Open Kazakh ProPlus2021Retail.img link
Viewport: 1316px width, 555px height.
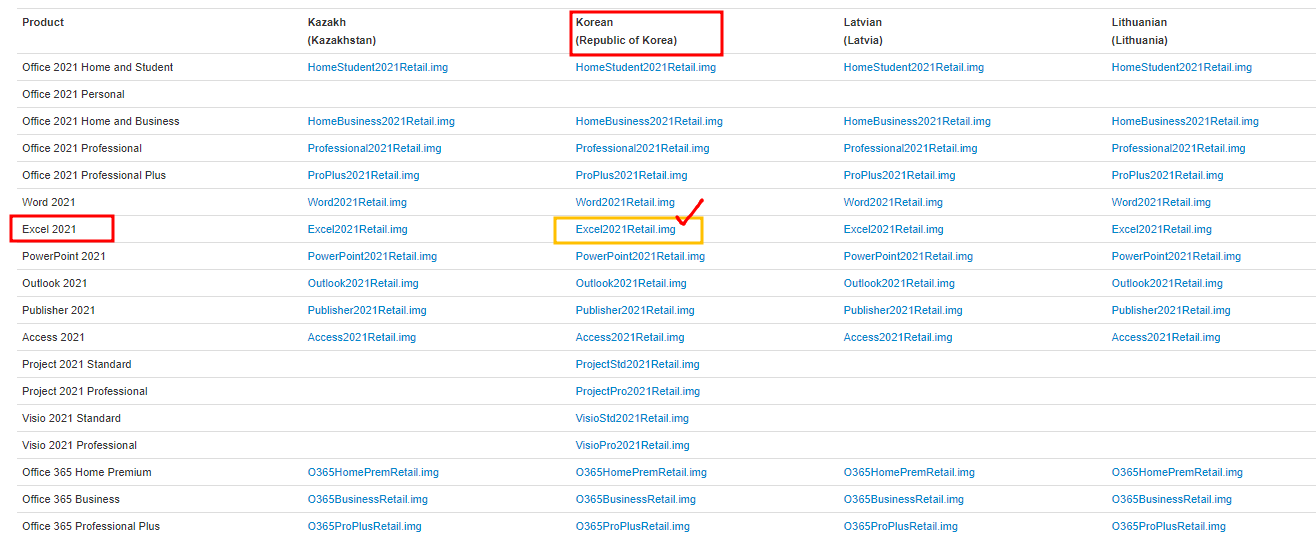tap(364, 175)
